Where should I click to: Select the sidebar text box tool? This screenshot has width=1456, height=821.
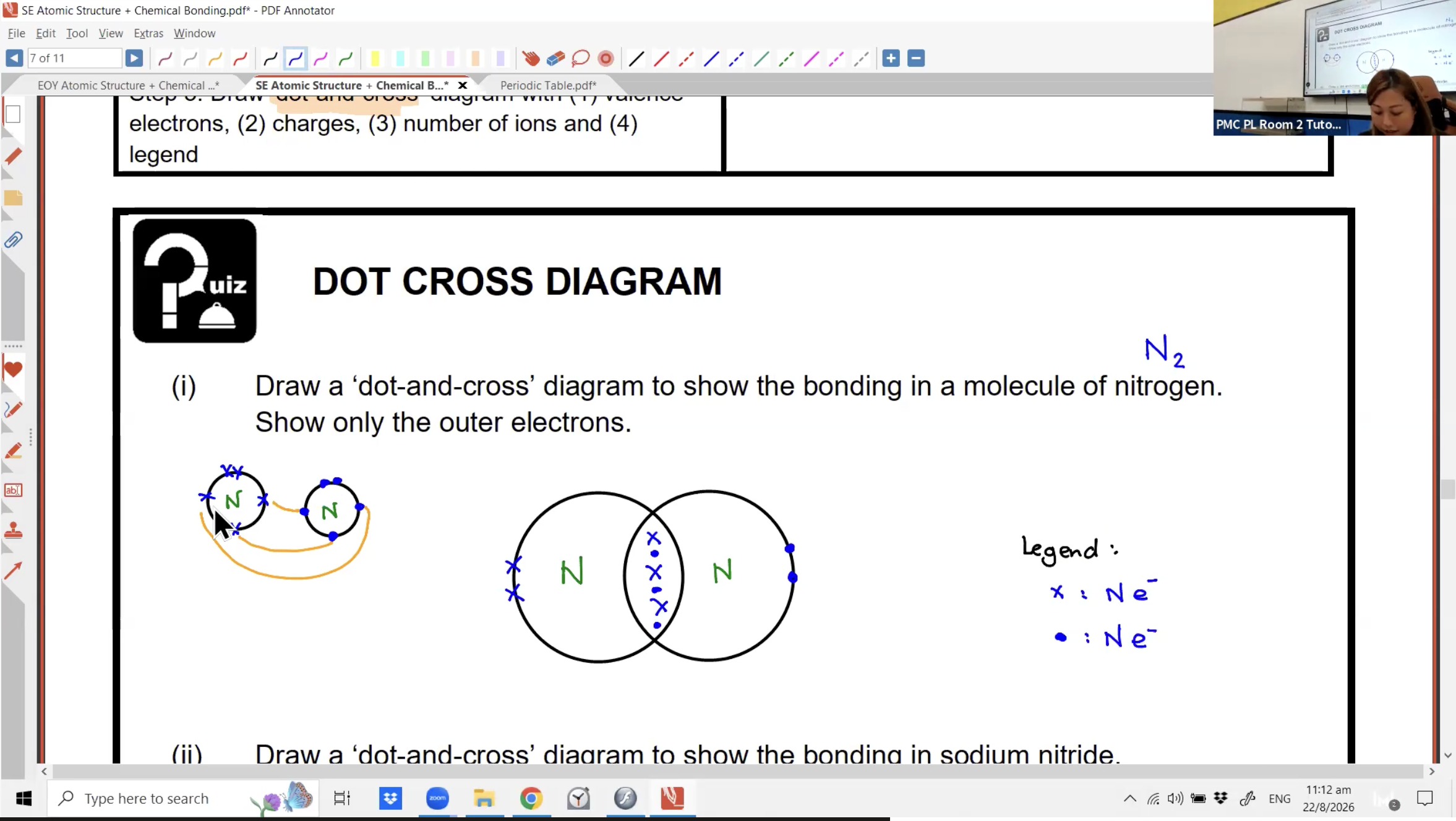[x=13, y=490]
